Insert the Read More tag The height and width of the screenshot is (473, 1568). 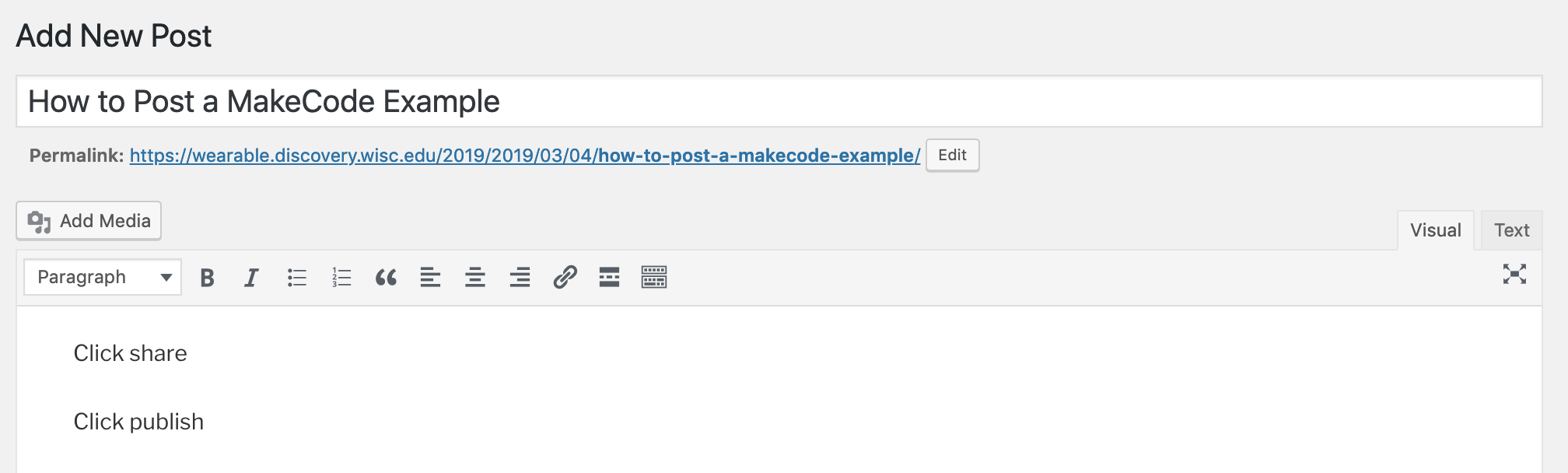point(610,277)
